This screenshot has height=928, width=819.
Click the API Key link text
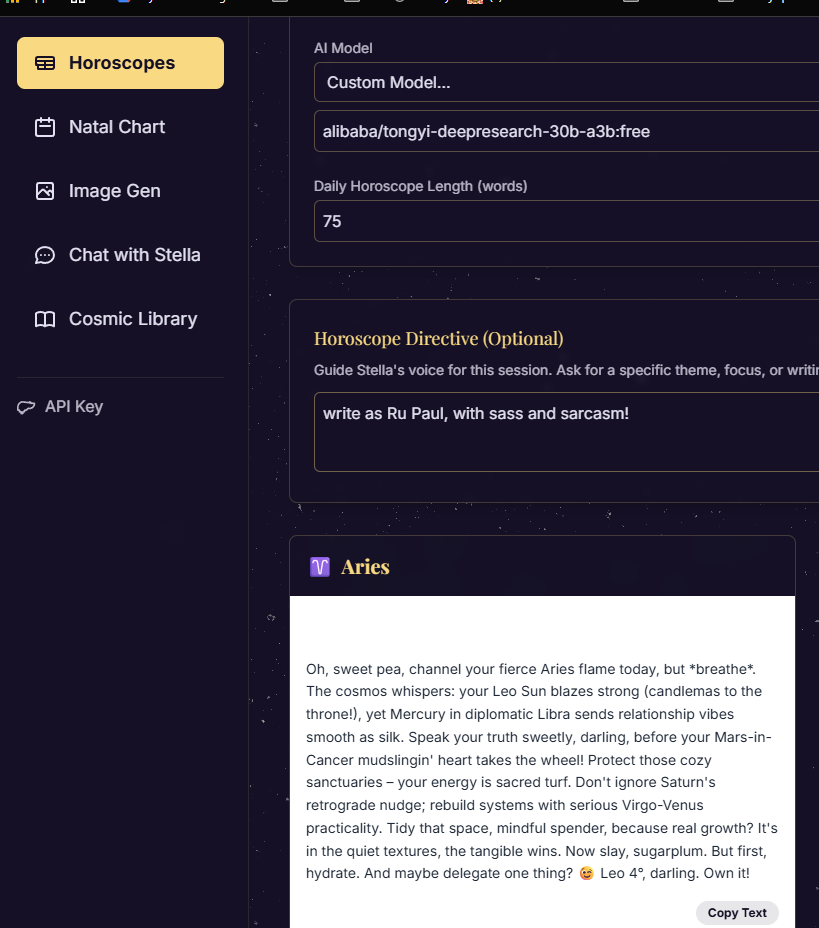click(x=74, y=407)
